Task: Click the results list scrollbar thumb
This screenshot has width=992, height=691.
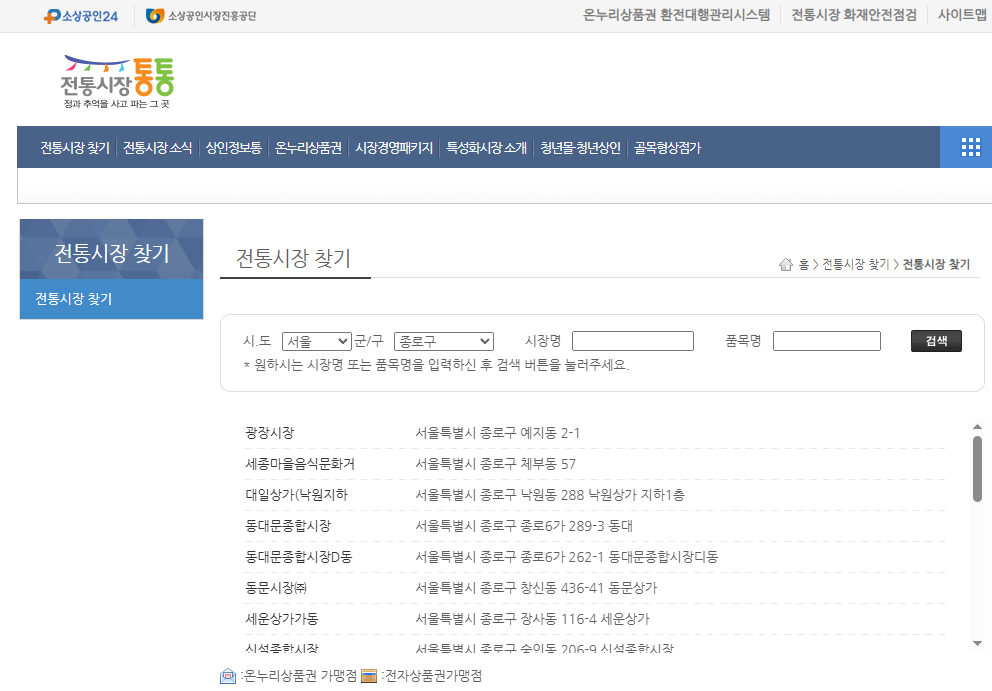Action: [977, 469]
